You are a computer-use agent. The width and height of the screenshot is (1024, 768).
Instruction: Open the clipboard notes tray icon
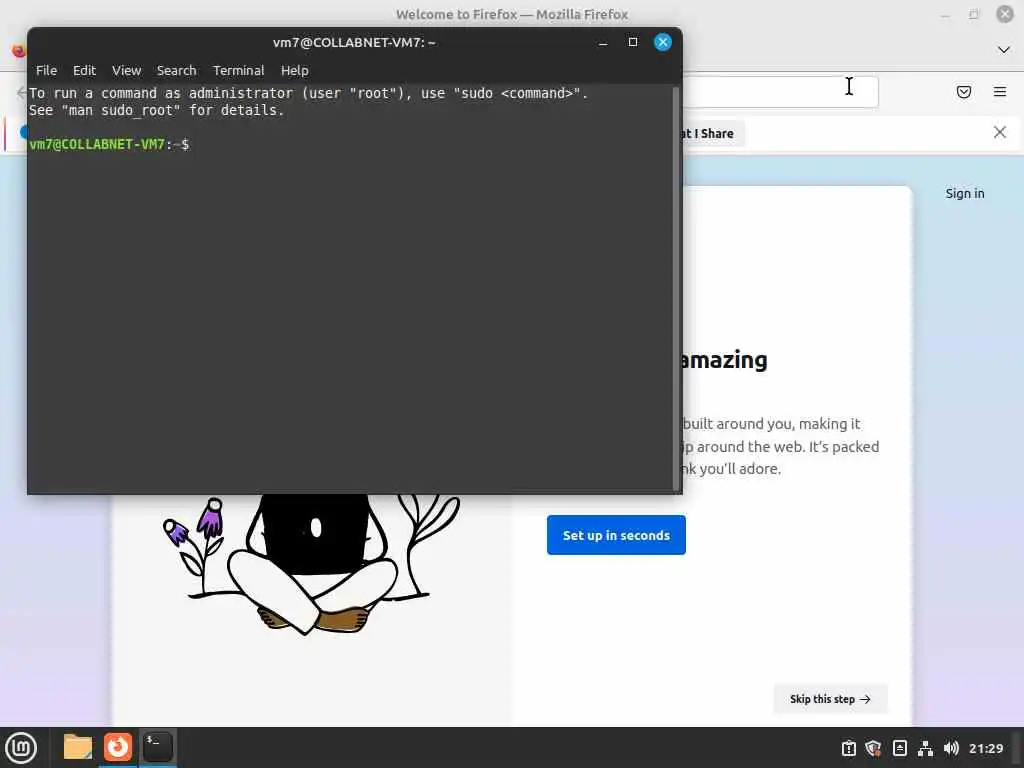point(899,748)
